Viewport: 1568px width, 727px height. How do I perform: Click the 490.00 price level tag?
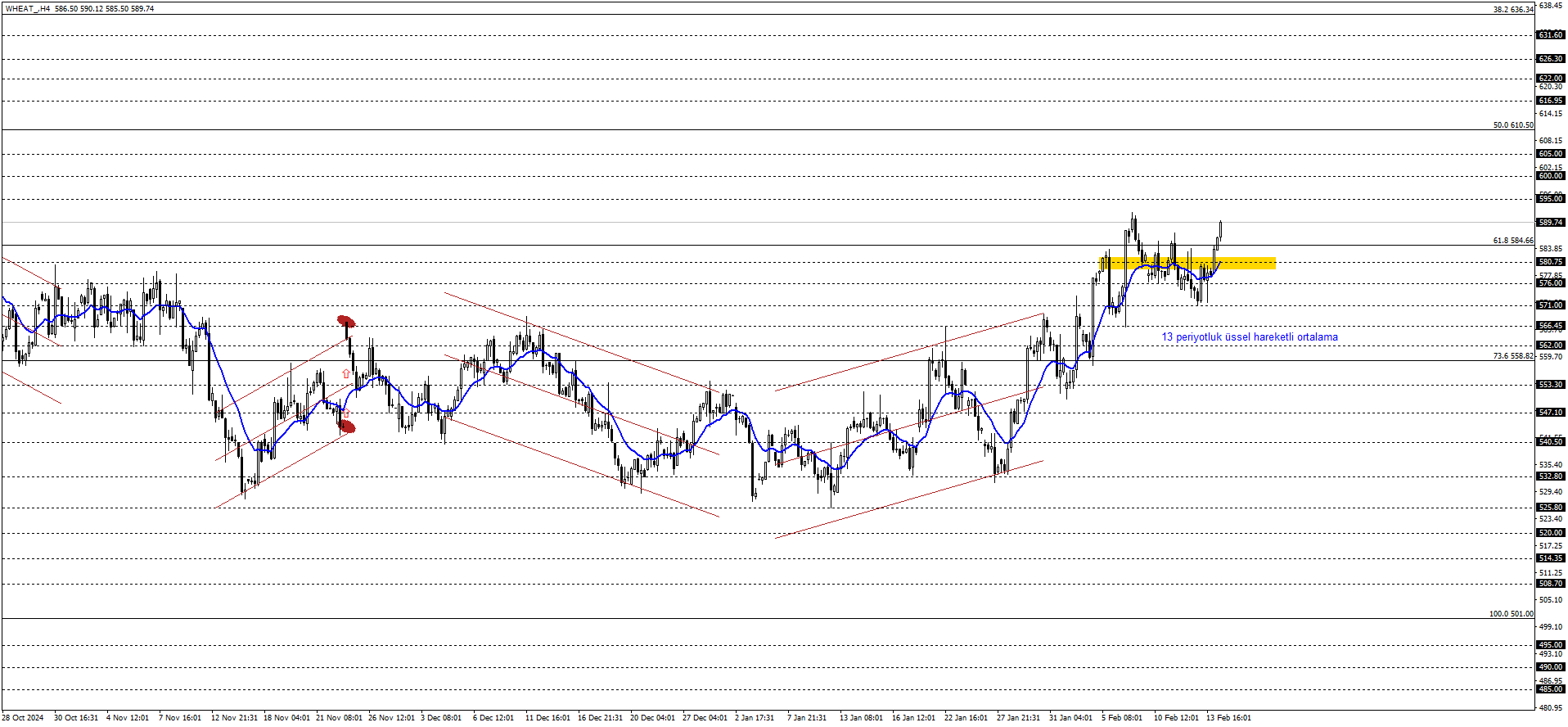1551,667
